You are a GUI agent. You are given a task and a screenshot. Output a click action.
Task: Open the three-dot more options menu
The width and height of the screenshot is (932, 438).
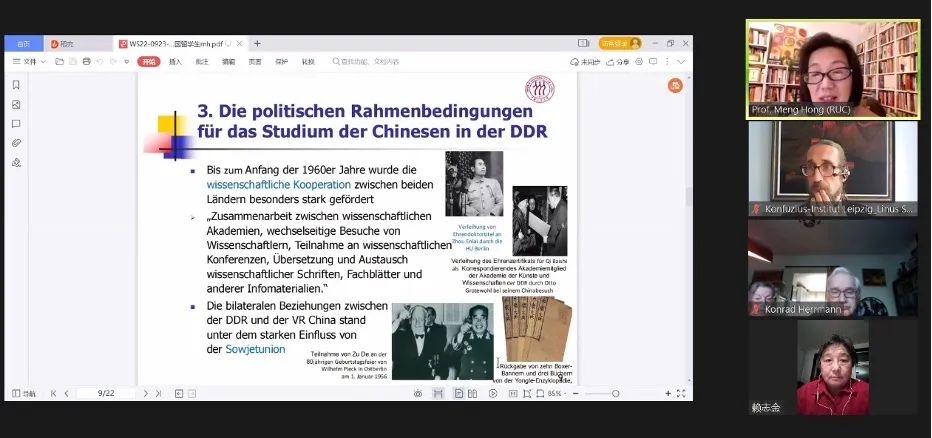click(x=667, y=61)
